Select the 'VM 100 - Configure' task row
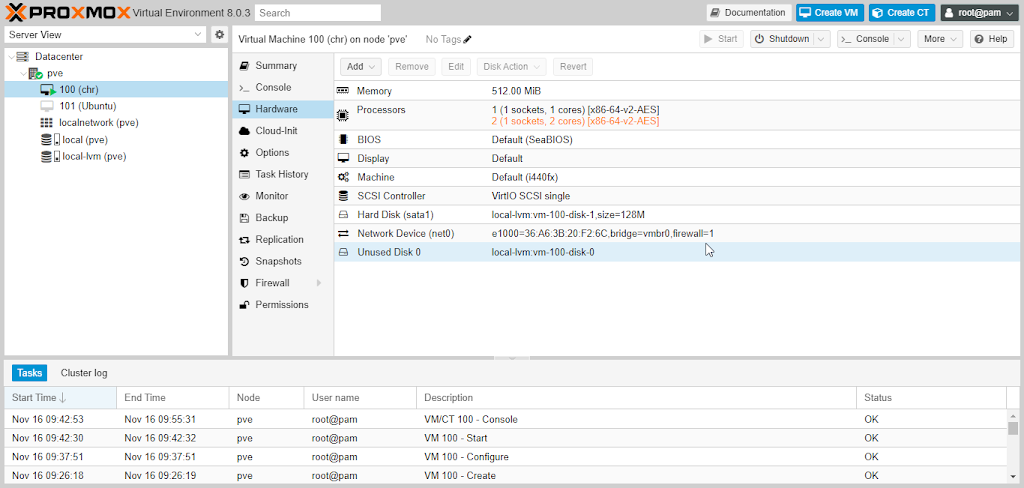This screenshot has height=488, width=1024. point(505,457)
